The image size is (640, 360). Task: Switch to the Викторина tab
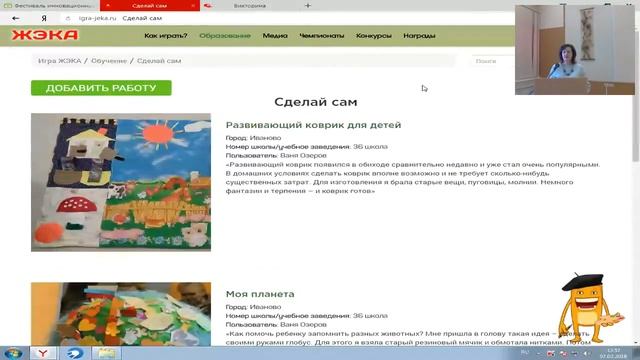tap(249, 6)
